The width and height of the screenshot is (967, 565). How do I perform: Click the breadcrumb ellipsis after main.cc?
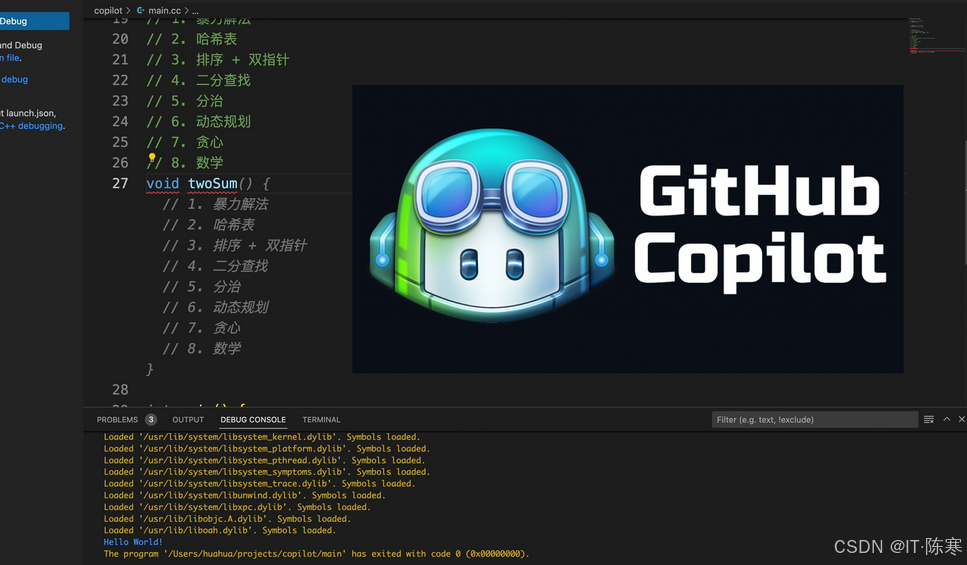pos(195,10)
